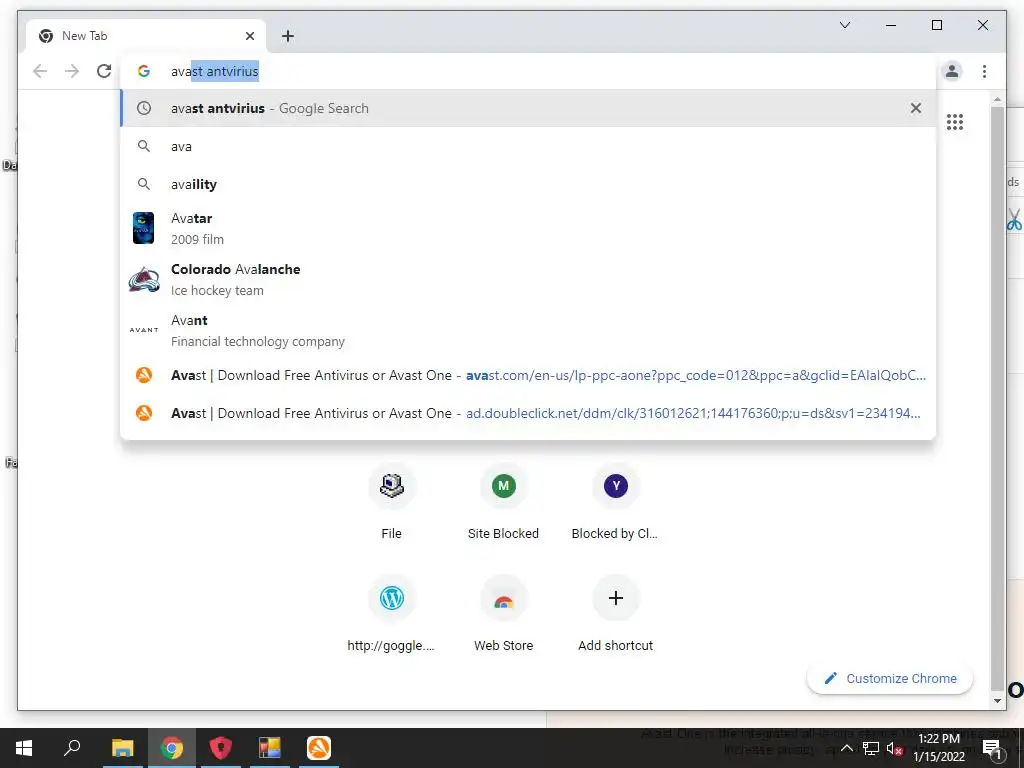Remove the avast antvirius history suggestion
Image resolution: width=1024 pixels, height=768 pixels.
pos(916,108)
